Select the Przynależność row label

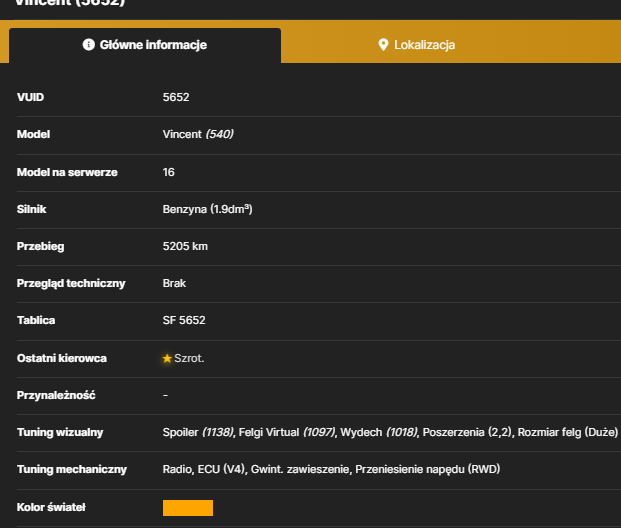pyautogui.click(x=56, y=395)
